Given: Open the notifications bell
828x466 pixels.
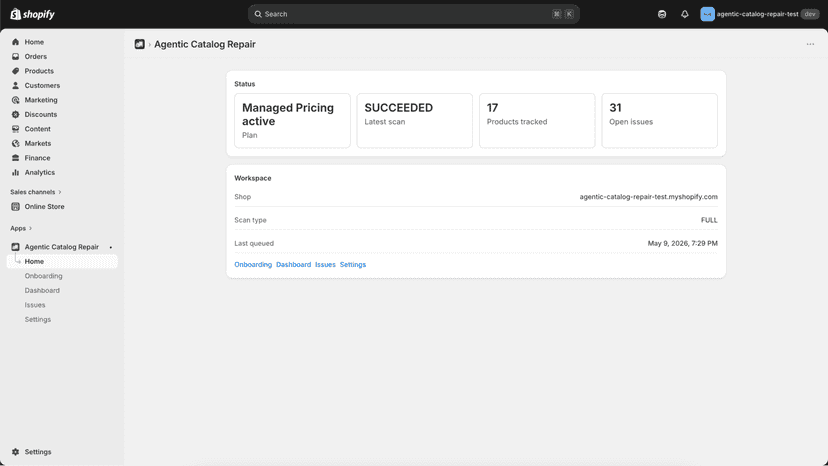Looking at the screenshot, I should 684,14.
